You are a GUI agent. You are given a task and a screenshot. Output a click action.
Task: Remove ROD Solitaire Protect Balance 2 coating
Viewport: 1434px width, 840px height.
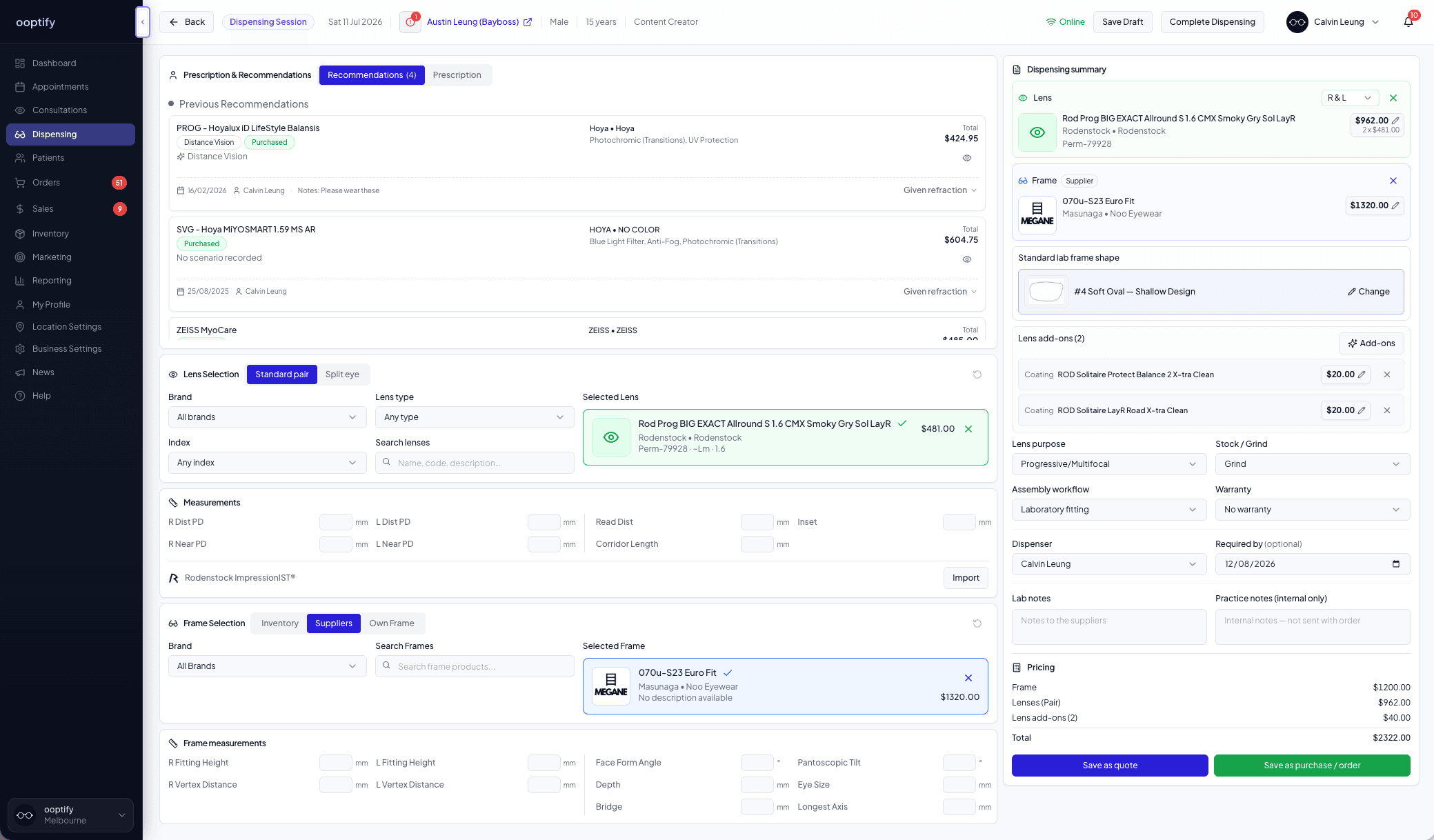[1387, 374]
